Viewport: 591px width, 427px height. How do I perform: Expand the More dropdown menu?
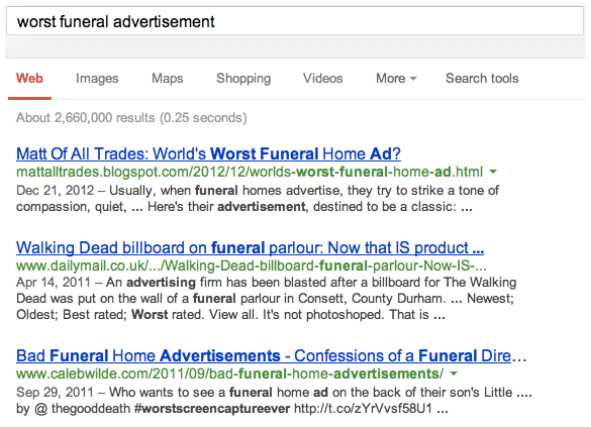[x=396, y=78]
